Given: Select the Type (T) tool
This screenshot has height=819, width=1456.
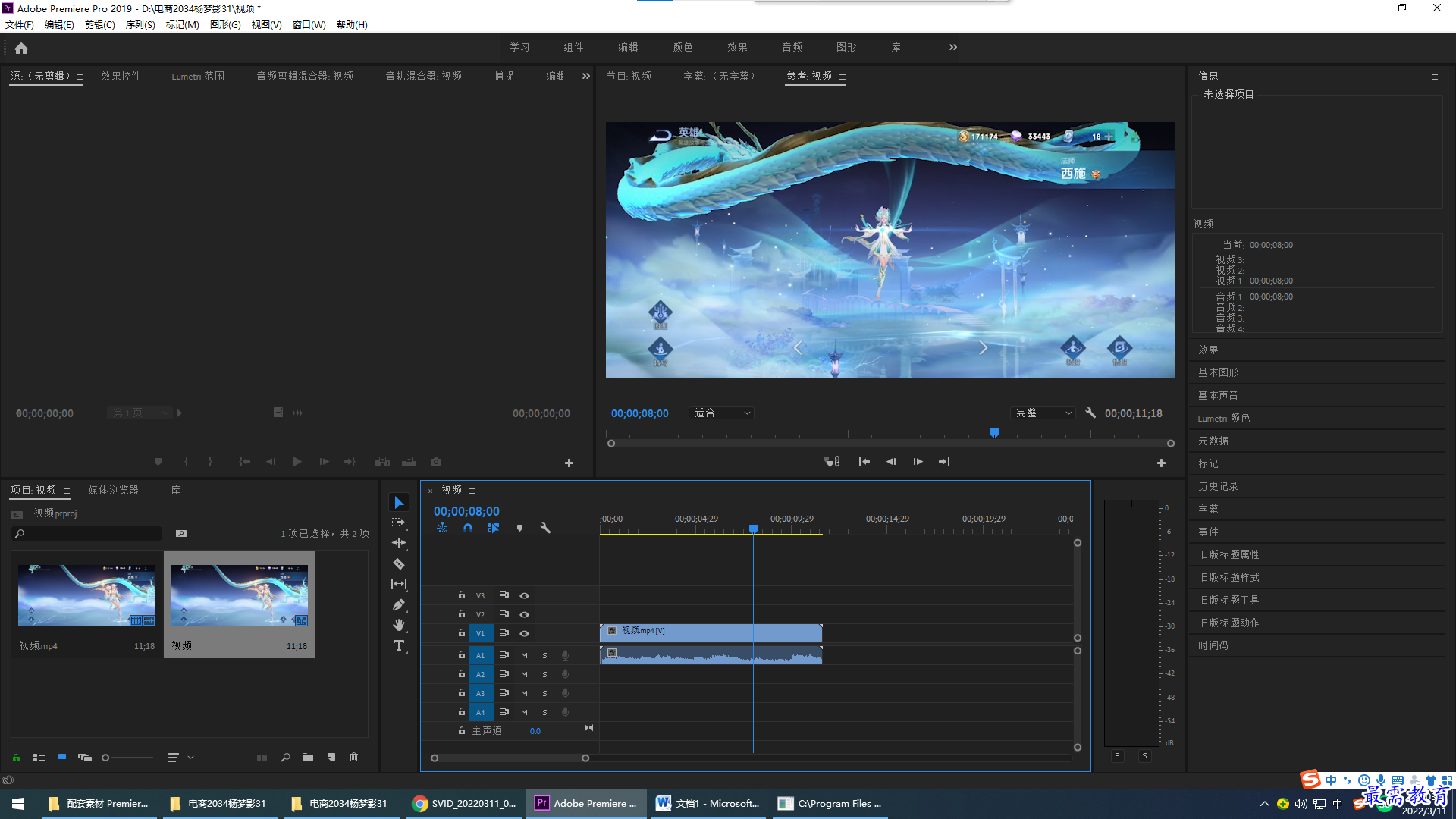Looking at the screenshot, I should coord(399,645).
